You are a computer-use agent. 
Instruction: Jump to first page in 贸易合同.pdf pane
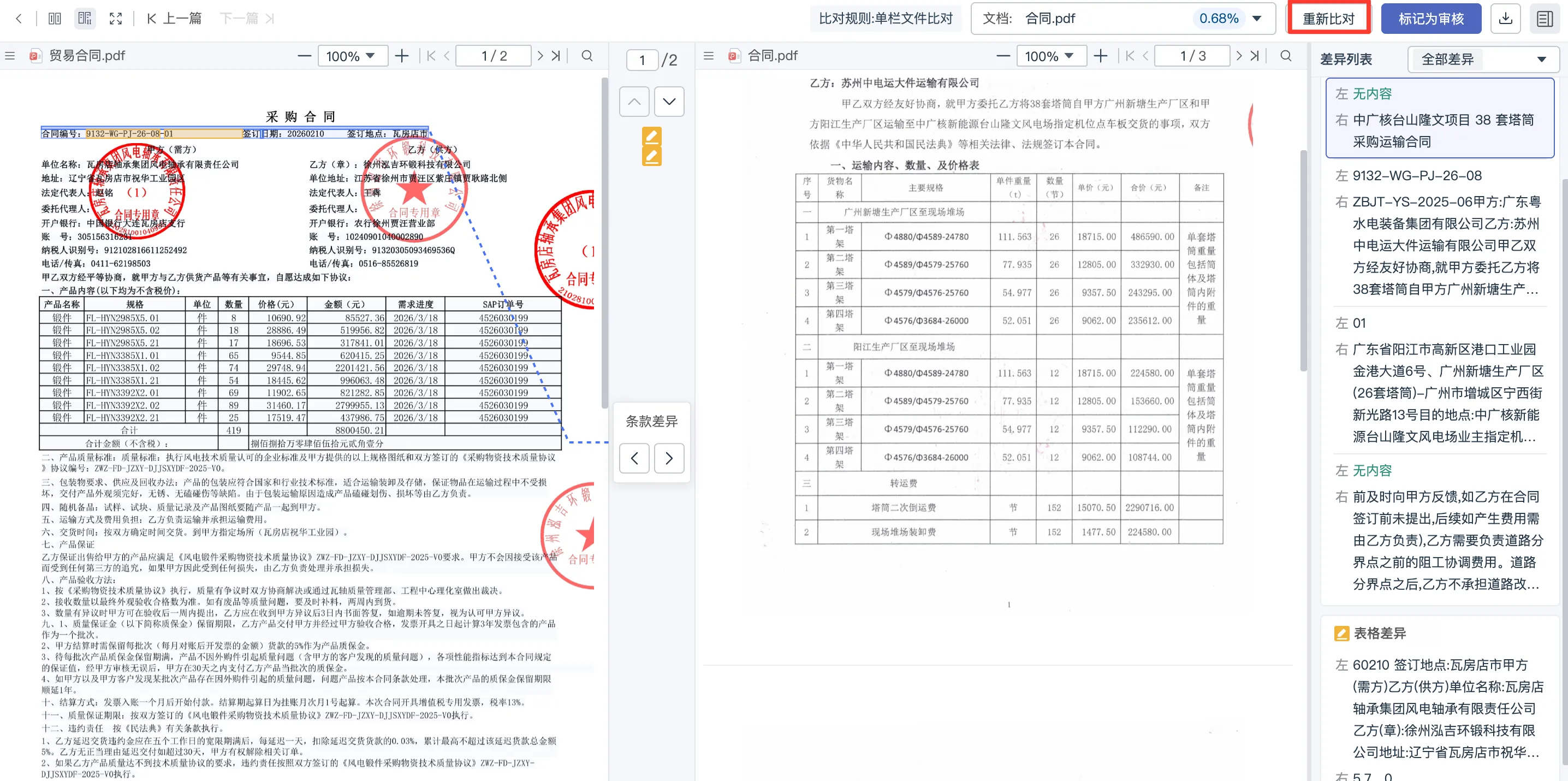(431, 56)
